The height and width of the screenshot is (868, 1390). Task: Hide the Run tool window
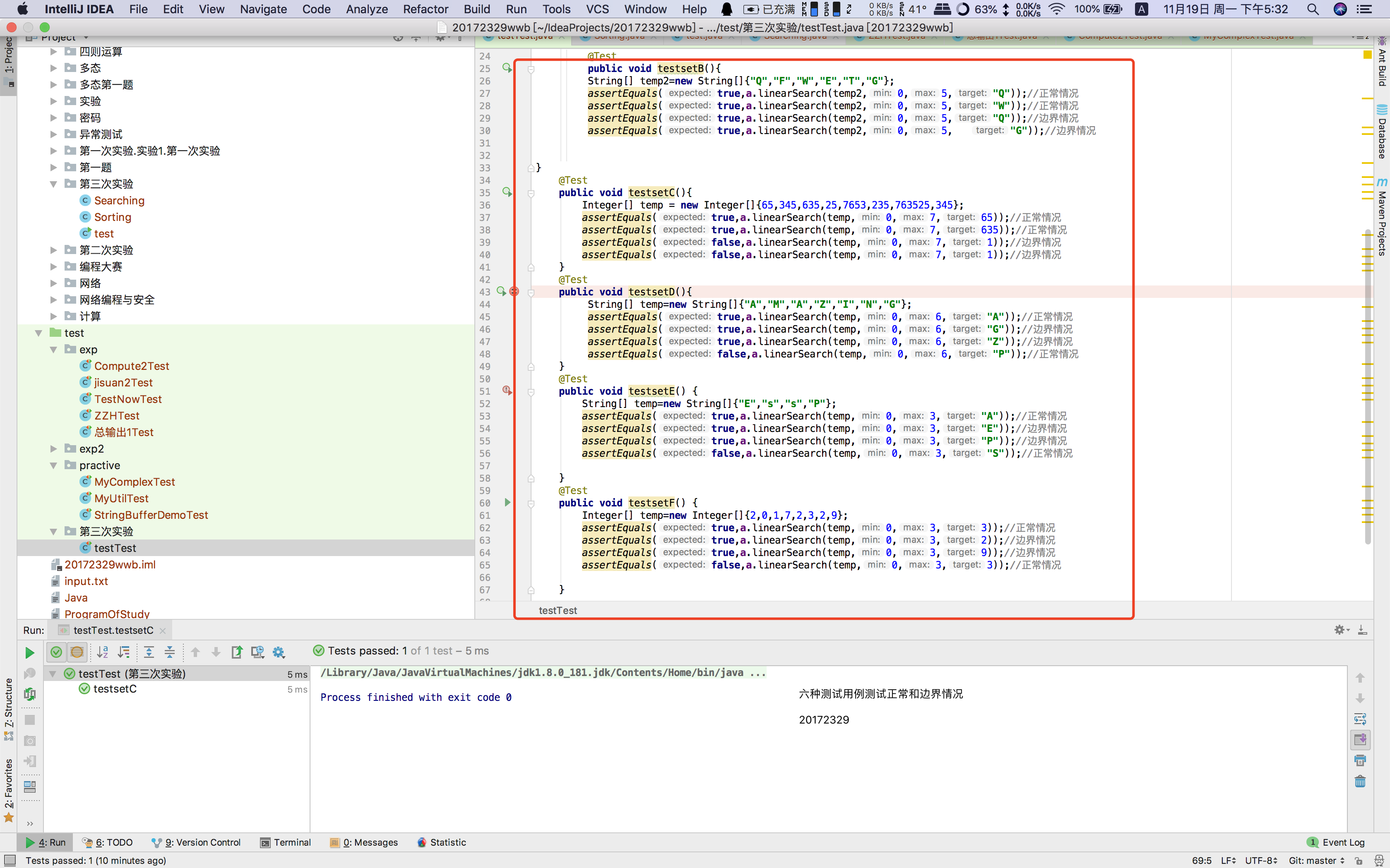(x=1362, y=630)
